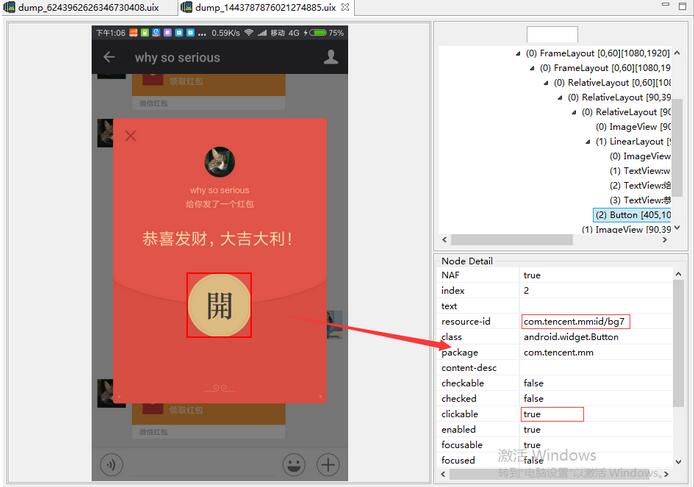The height and width of the screenshot is (487, 694).
Task: Select the checked value false
Action: click(x=533, y=398)
